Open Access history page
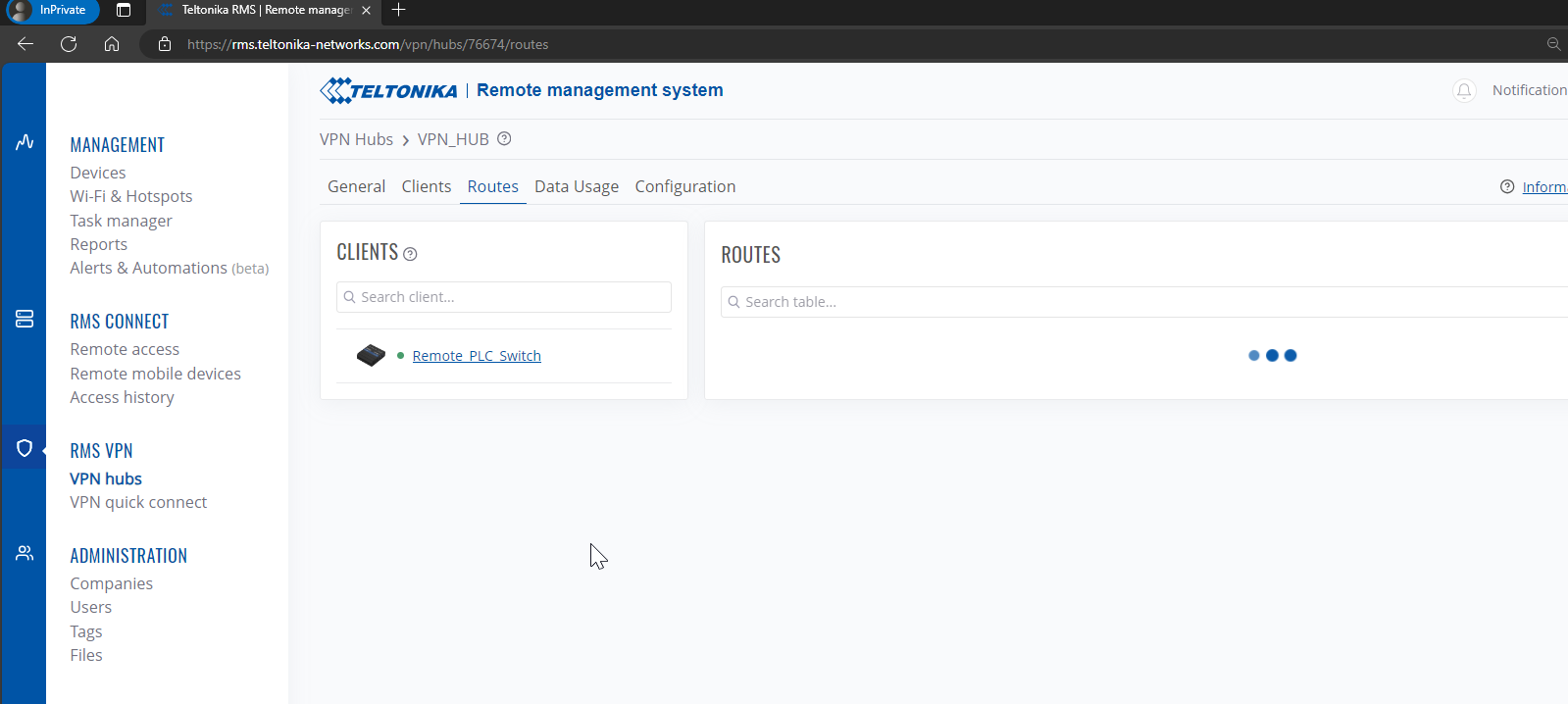Viewport: 1568px width, 704px height. tap(122, 397)
